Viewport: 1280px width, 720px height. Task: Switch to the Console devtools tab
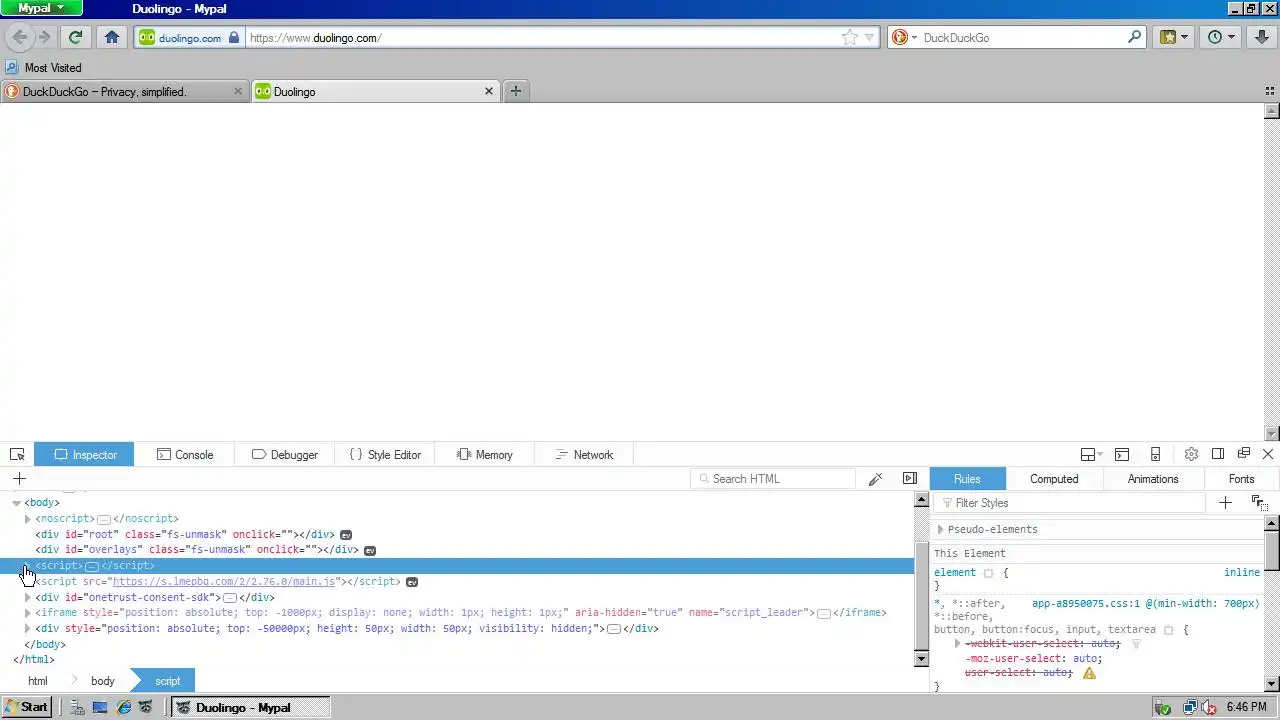pyautogui.click(x=186, y=454)
